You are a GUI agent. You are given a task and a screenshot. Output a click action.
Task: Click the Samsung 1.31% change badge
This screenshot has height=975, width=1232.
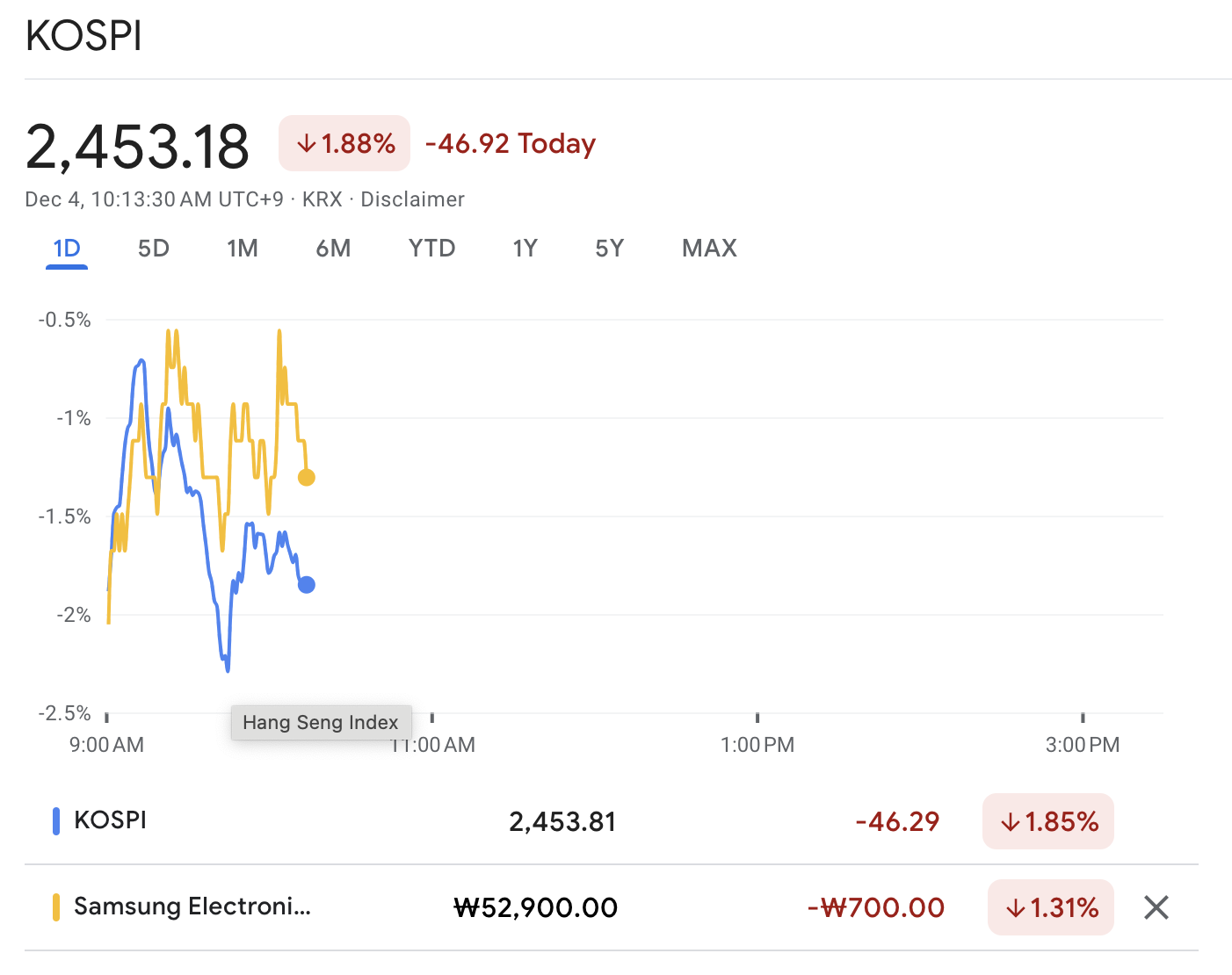coord(1051,907)
